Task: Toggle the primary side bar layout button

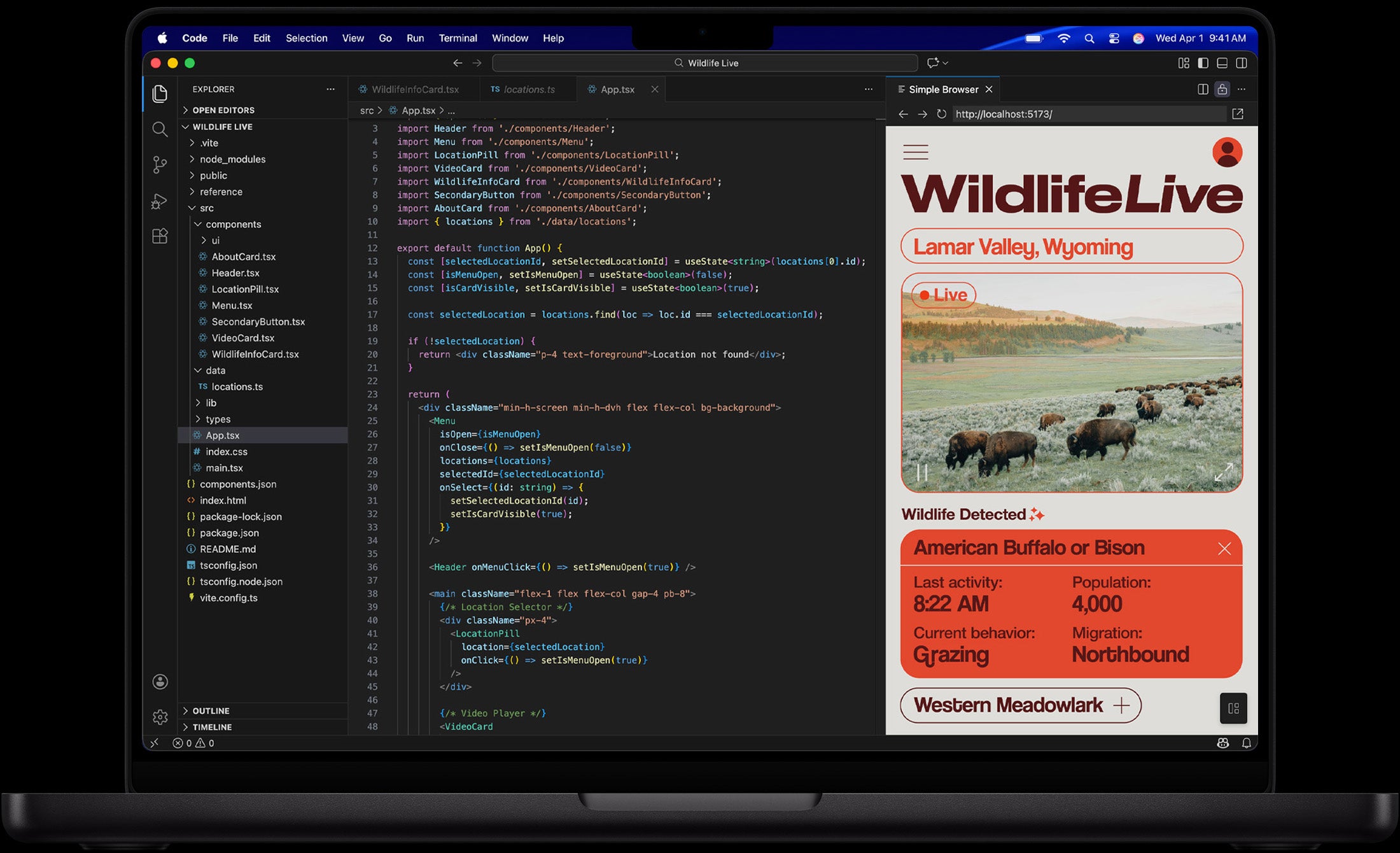Action: 1203,63
